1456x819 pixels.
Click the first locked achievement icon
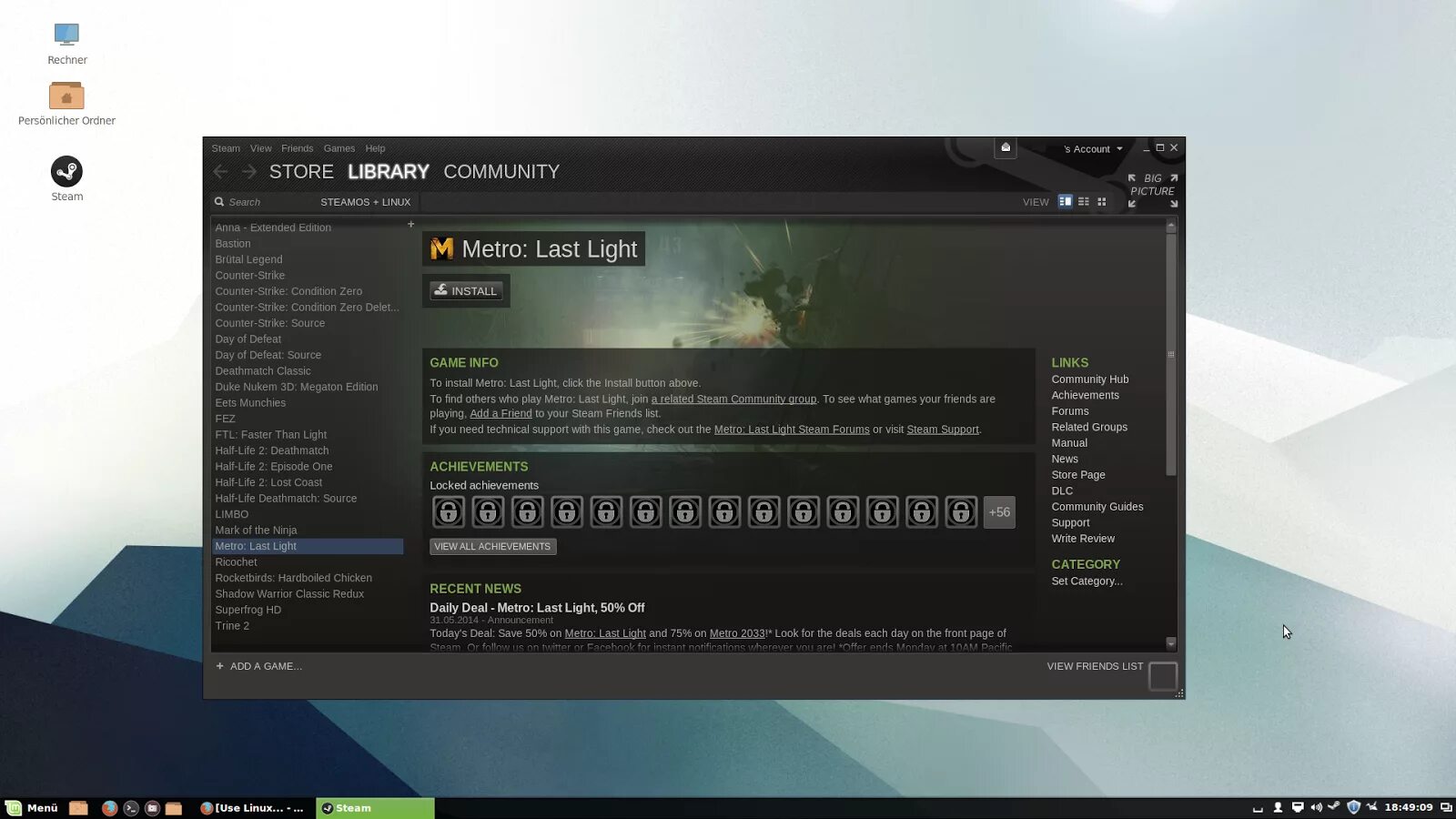[448, 512]
